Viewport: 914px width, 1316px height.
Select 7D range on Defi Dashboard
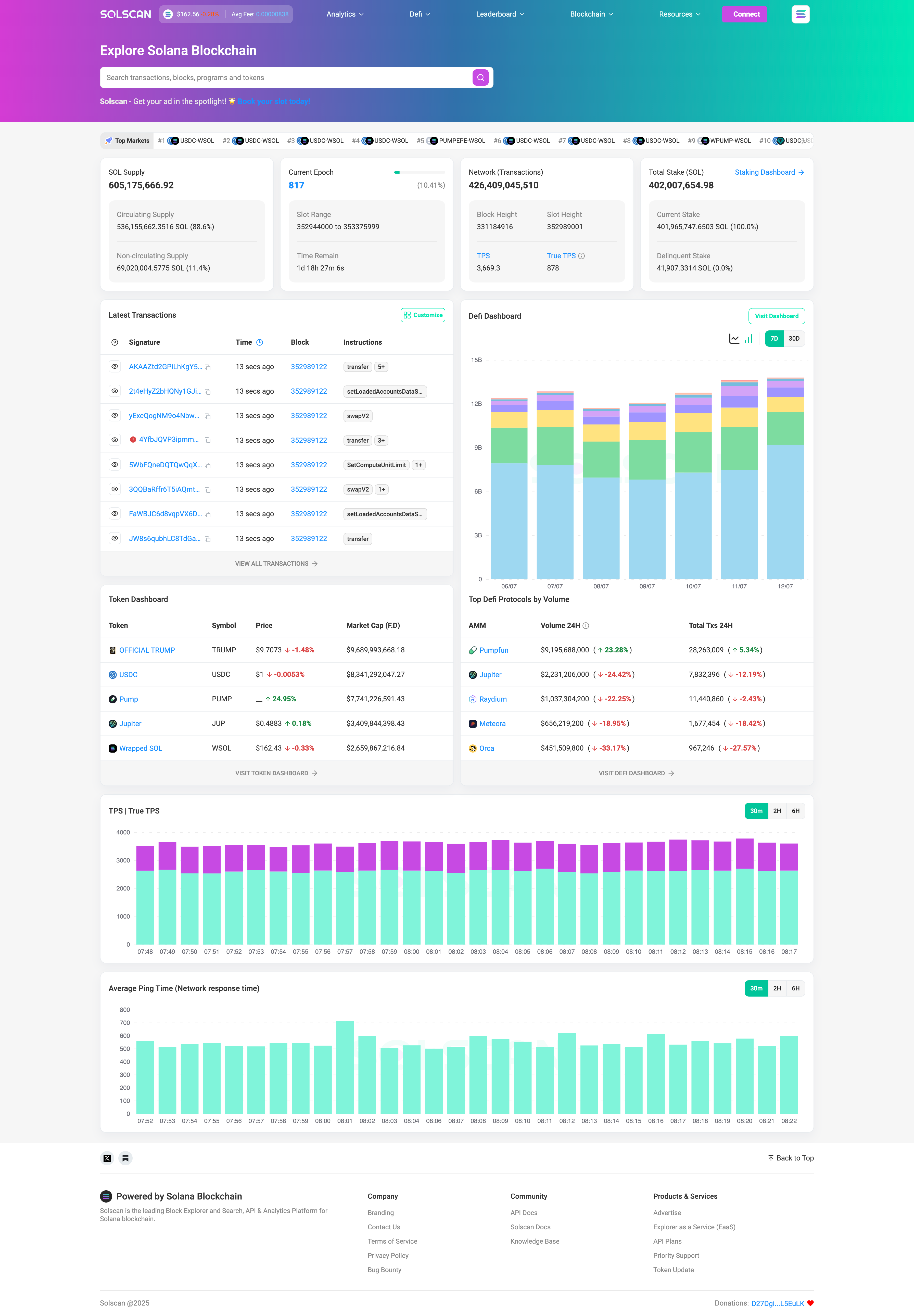[x=774, y=338]
